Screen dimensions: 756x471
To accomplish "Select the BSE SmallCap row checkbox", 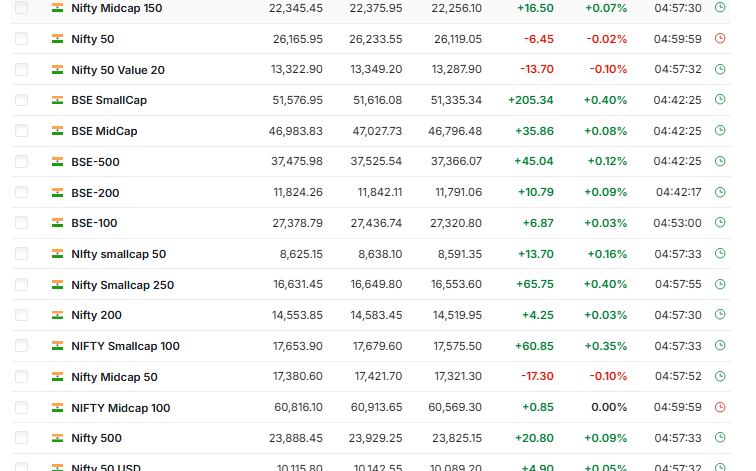I will click(21, 100).
